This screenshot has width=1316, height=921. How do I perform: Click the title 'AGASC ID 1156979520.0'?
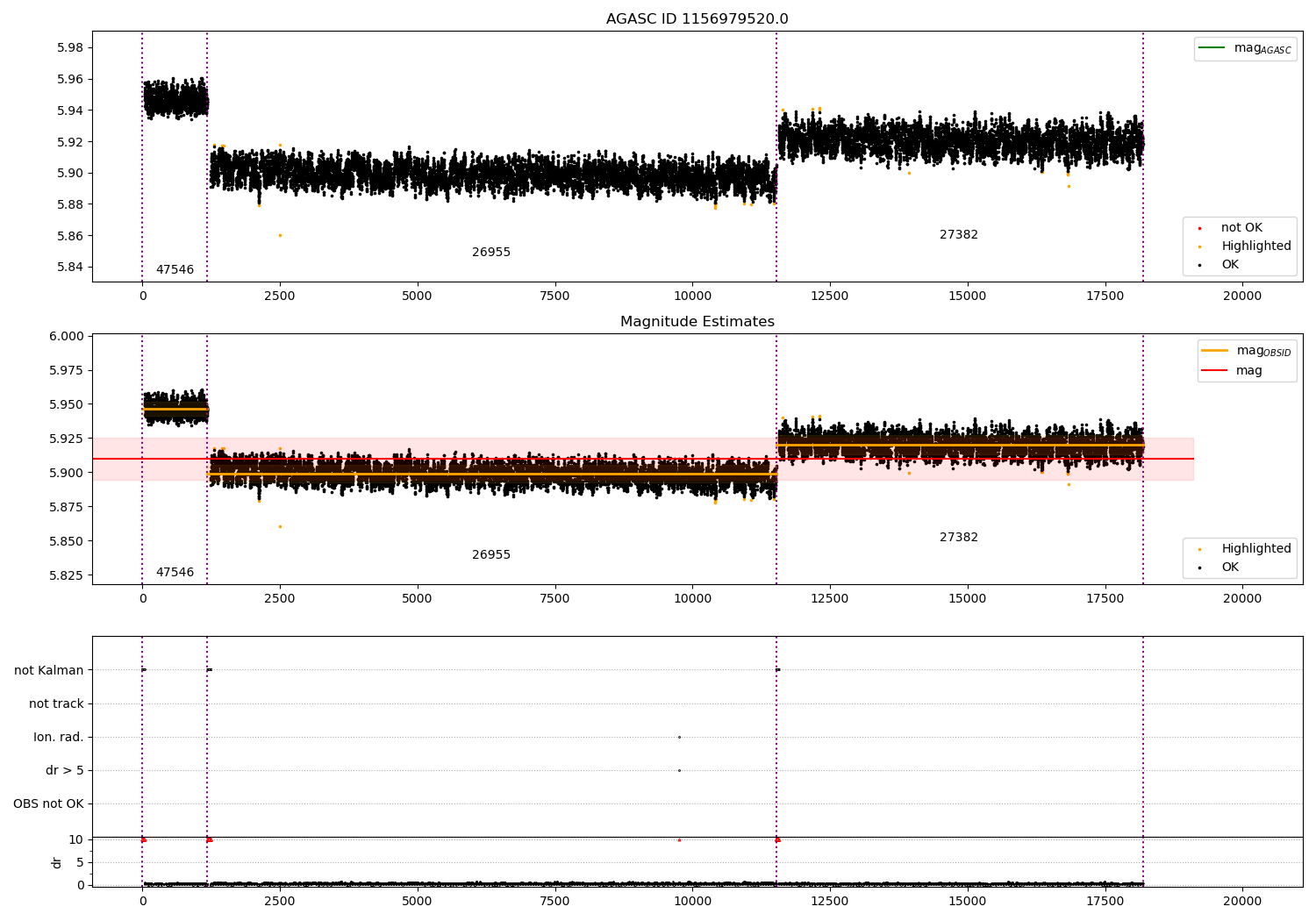(697, 19)
